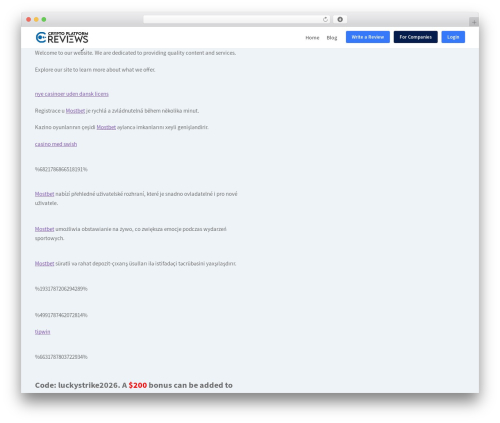Open the Mostbet link before 'nabízí přehledné'
Screen dimensions: 500x423
tap(44, 194)
